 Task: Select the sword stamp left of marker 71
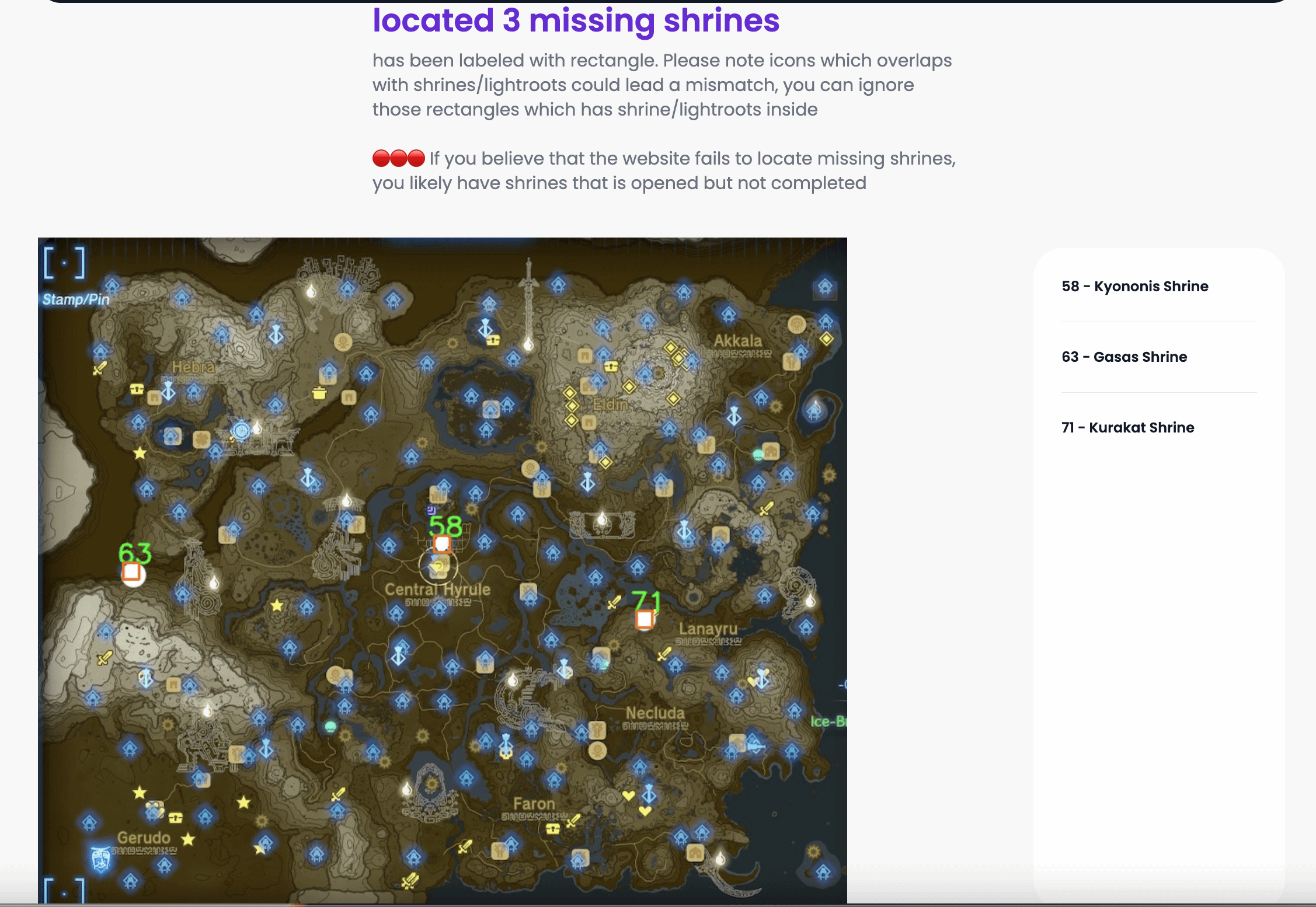click(614, 602)
